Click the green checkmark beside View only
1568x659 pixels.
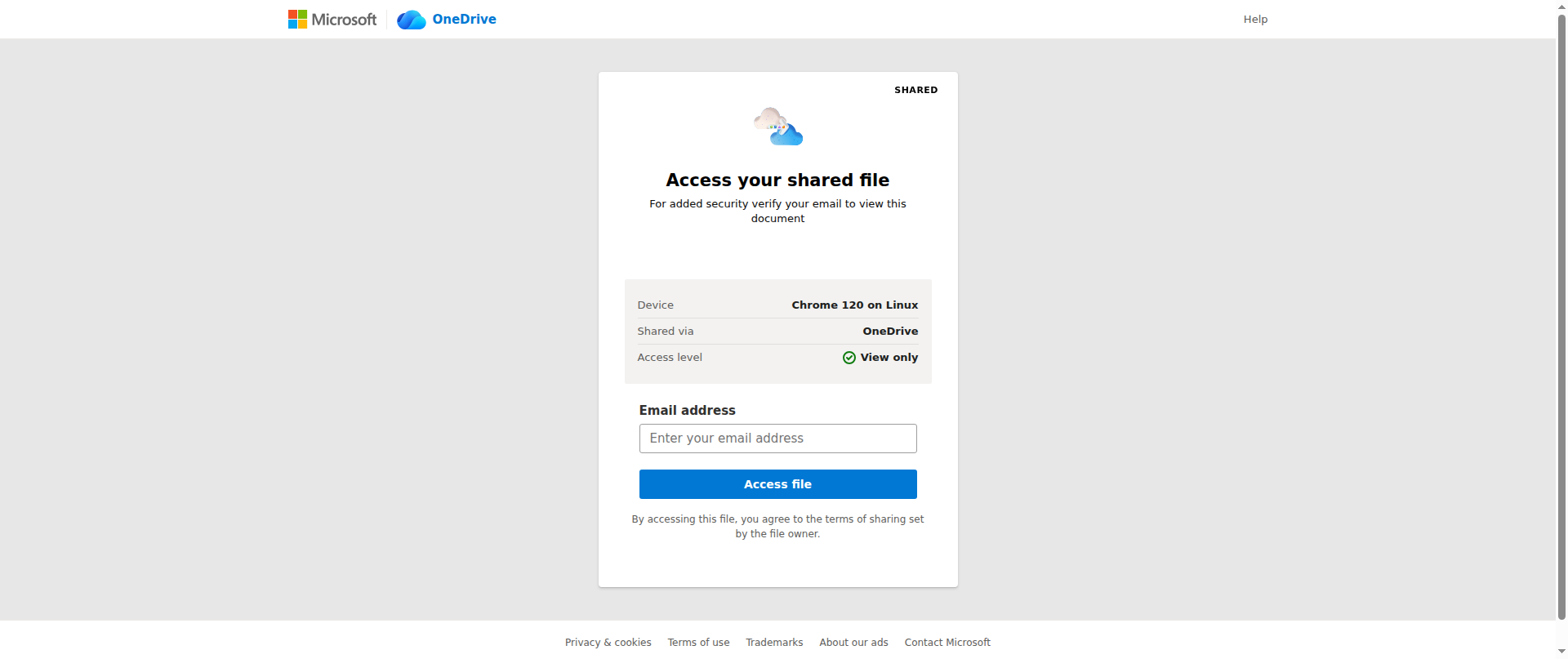coord(849,358)
